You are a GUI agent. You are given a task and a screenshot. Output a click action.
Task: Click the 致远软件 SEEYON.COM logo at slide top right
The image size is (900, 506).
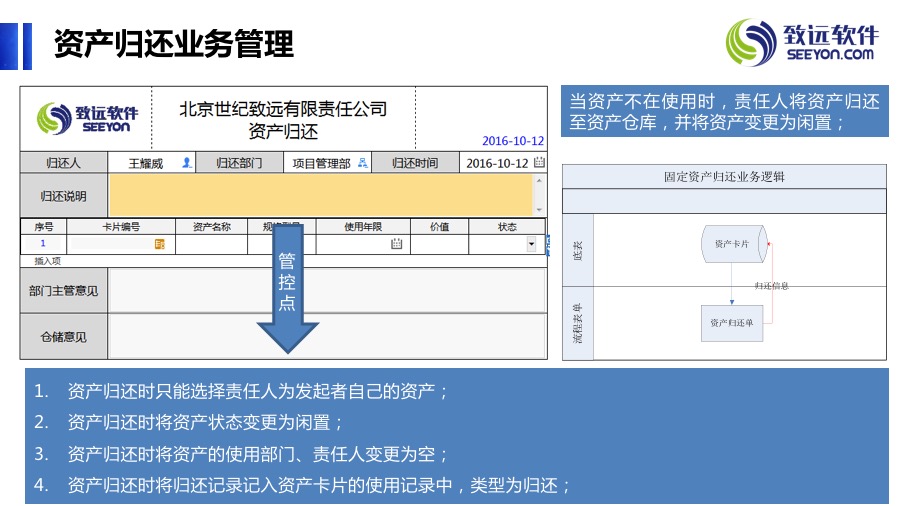tap(802, 42)
